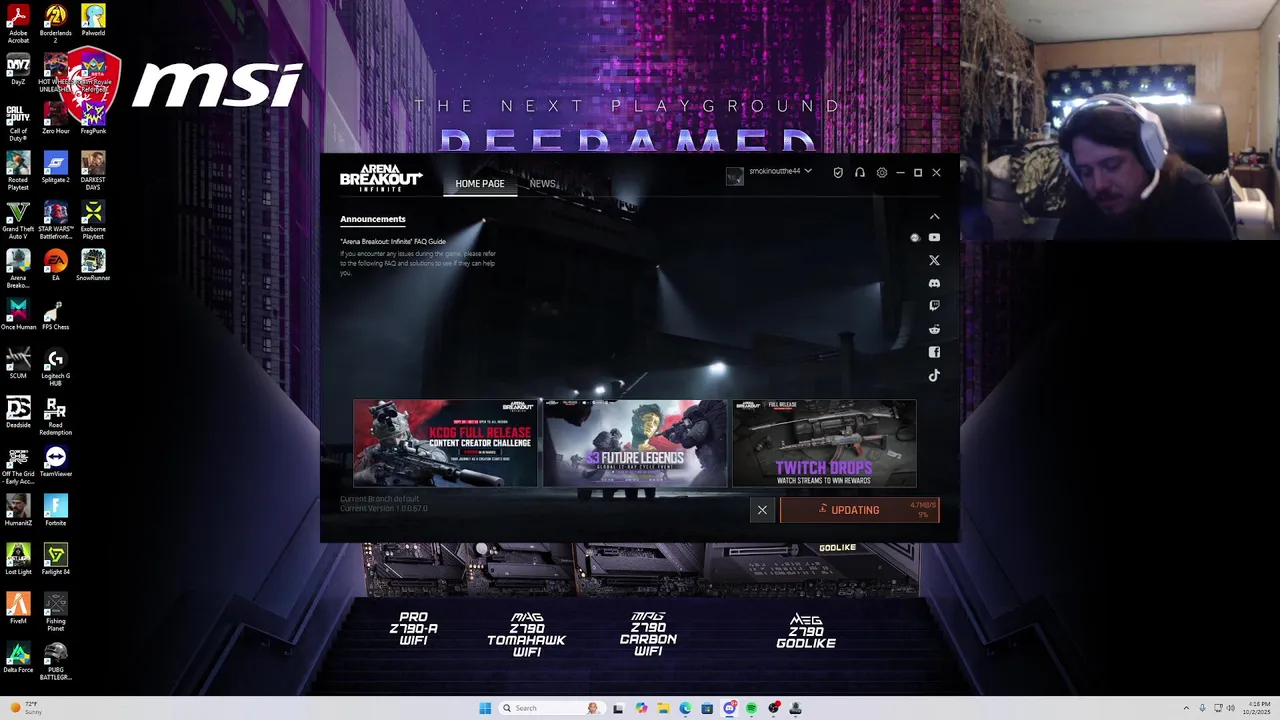Screen dimensions: 1280x720
Task: Open the Twitch social link
Action: click(x=934, y=306)
